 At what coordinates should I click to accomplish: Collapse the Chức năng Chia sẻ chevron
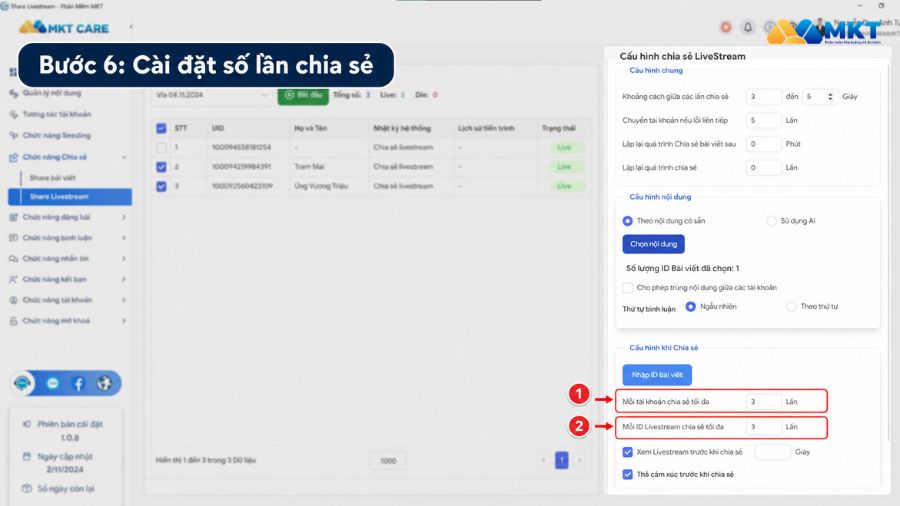pos(124,157)
